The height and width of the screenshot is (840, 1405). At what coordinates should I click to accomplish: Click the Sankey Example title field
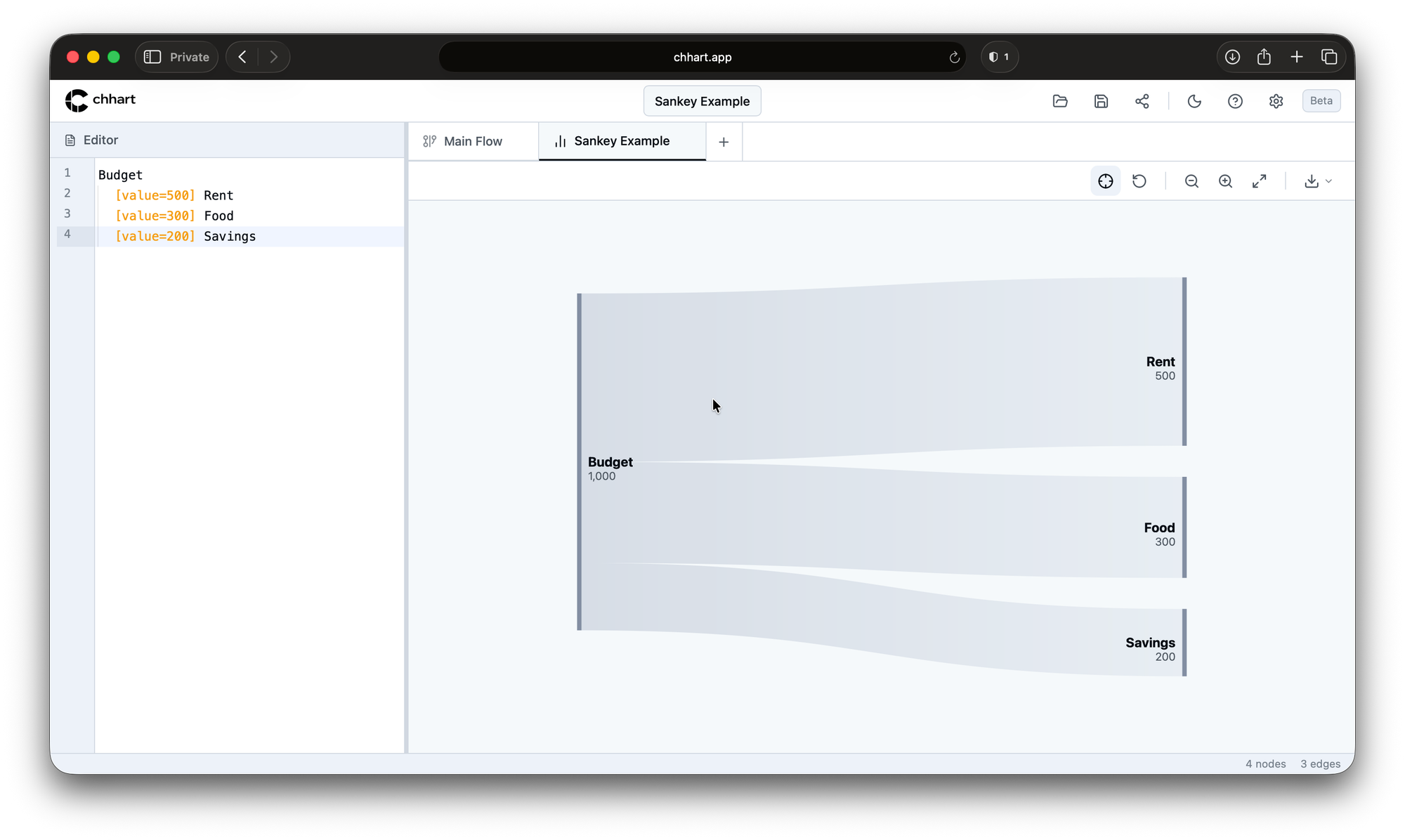[x=702, y=101]
